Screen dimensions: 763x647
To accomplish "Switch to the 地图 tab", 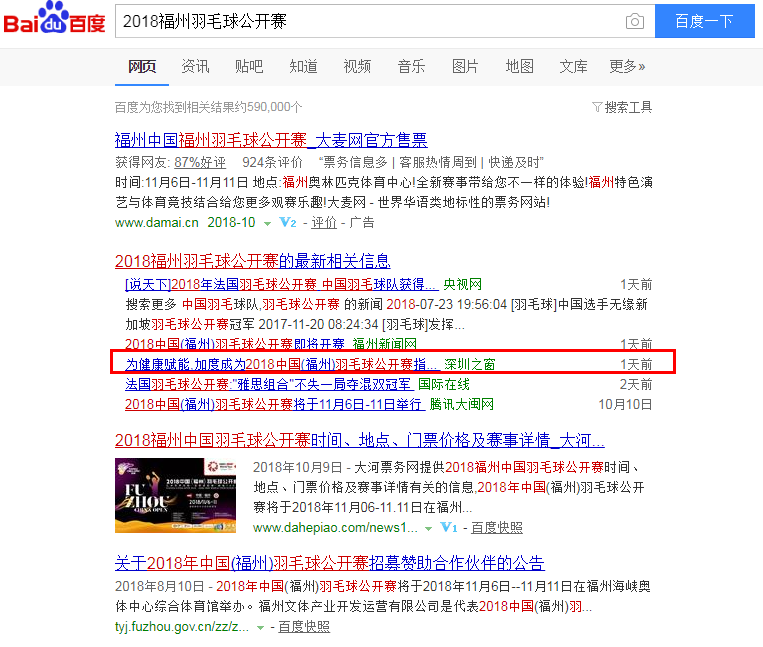I will [519, 66].
